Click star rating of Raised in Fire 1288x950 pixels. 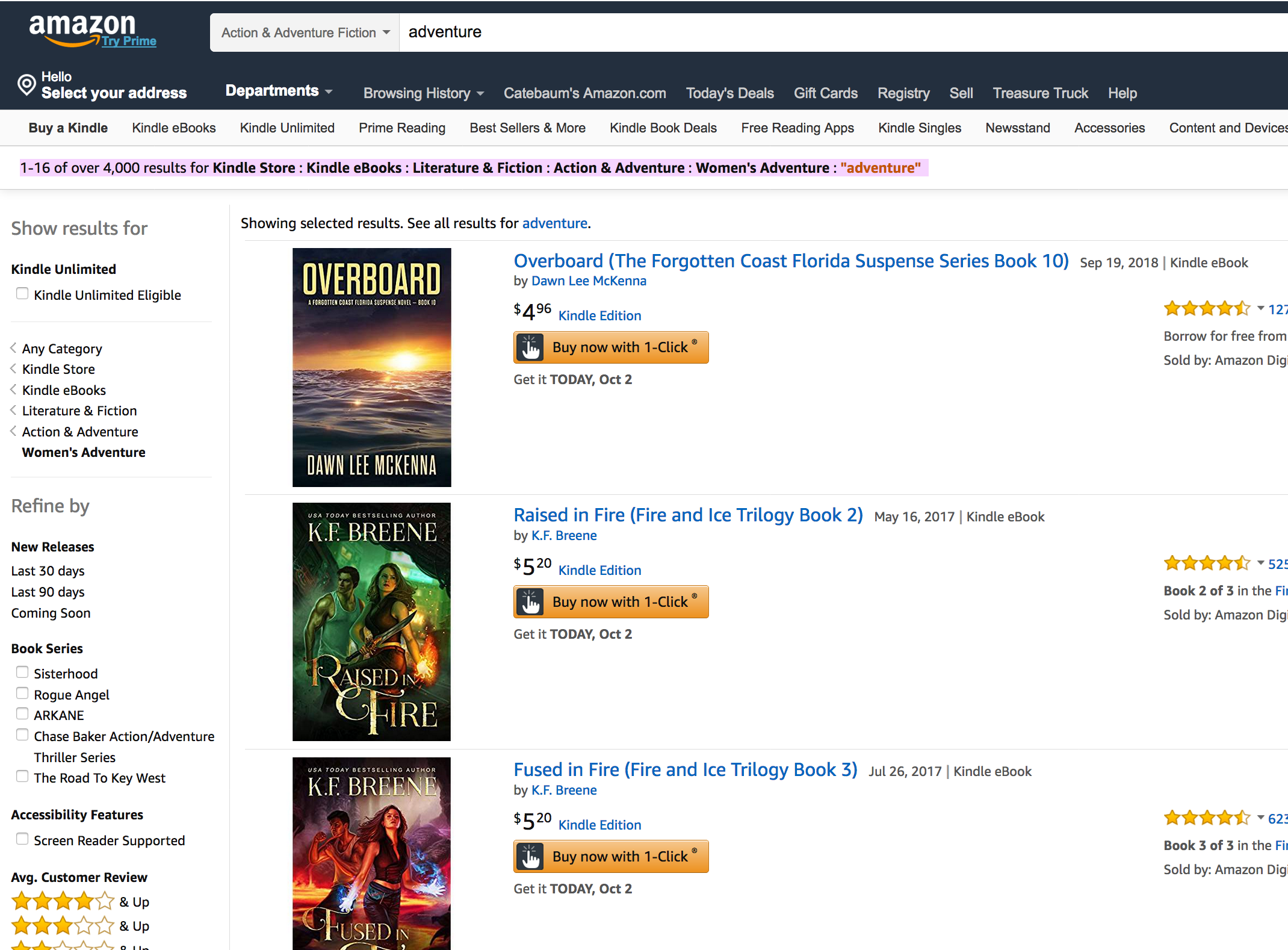coord(1207,563)
